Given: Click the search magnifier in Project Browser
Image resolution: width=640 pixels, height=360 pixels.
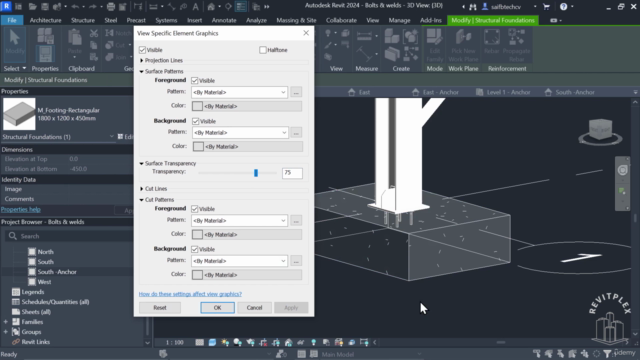Looking at the screenshot, I should pos(13,236).
